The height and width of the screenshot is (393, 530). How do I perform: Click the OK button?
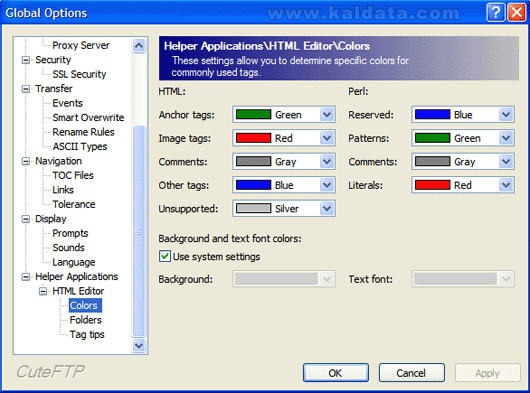tap(336, 373)
